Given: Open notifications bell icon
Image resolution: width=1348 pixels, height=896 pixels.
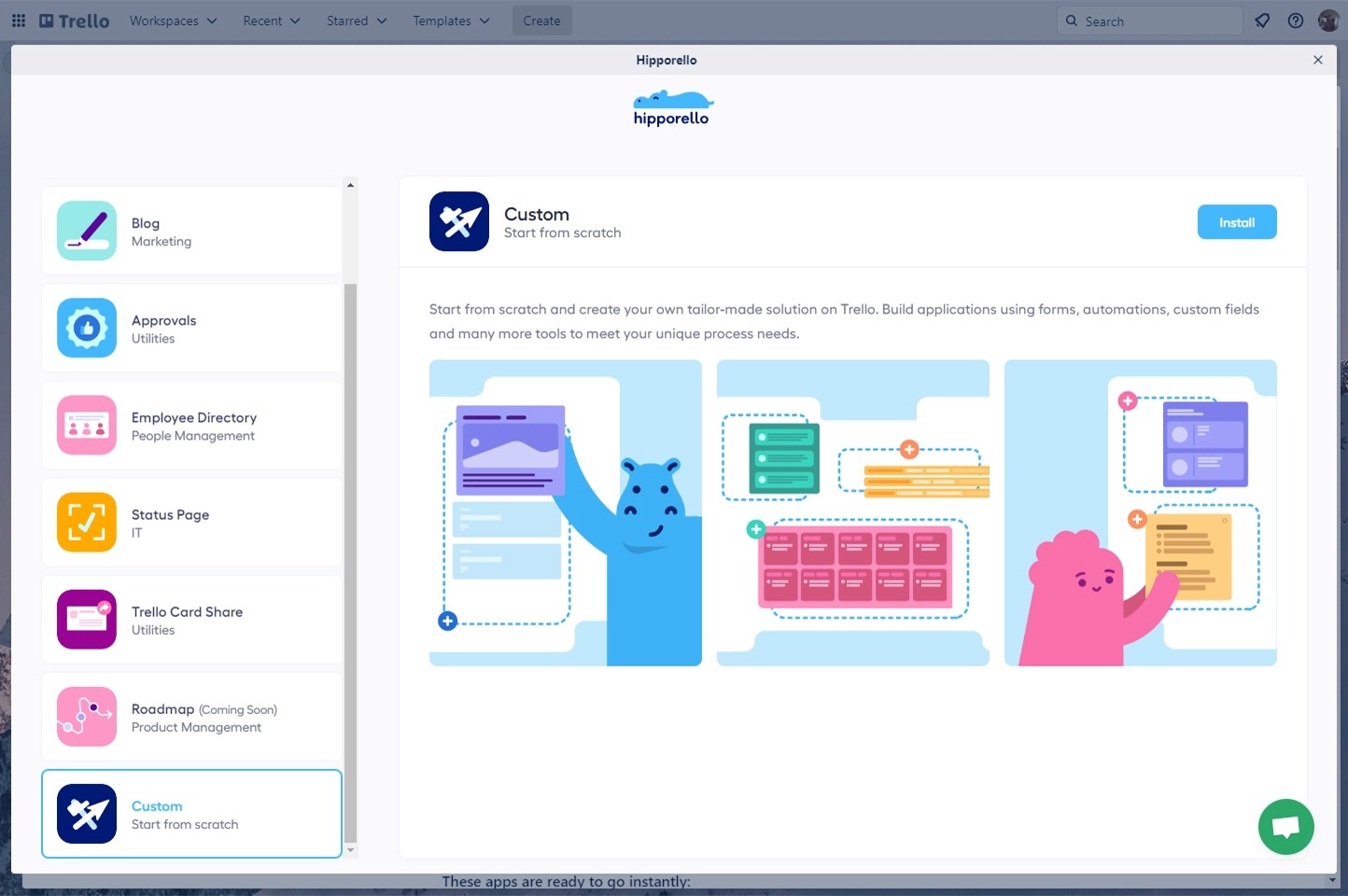Looking at the screenshot, I should pyautogui.click(x=1262, y=21).
